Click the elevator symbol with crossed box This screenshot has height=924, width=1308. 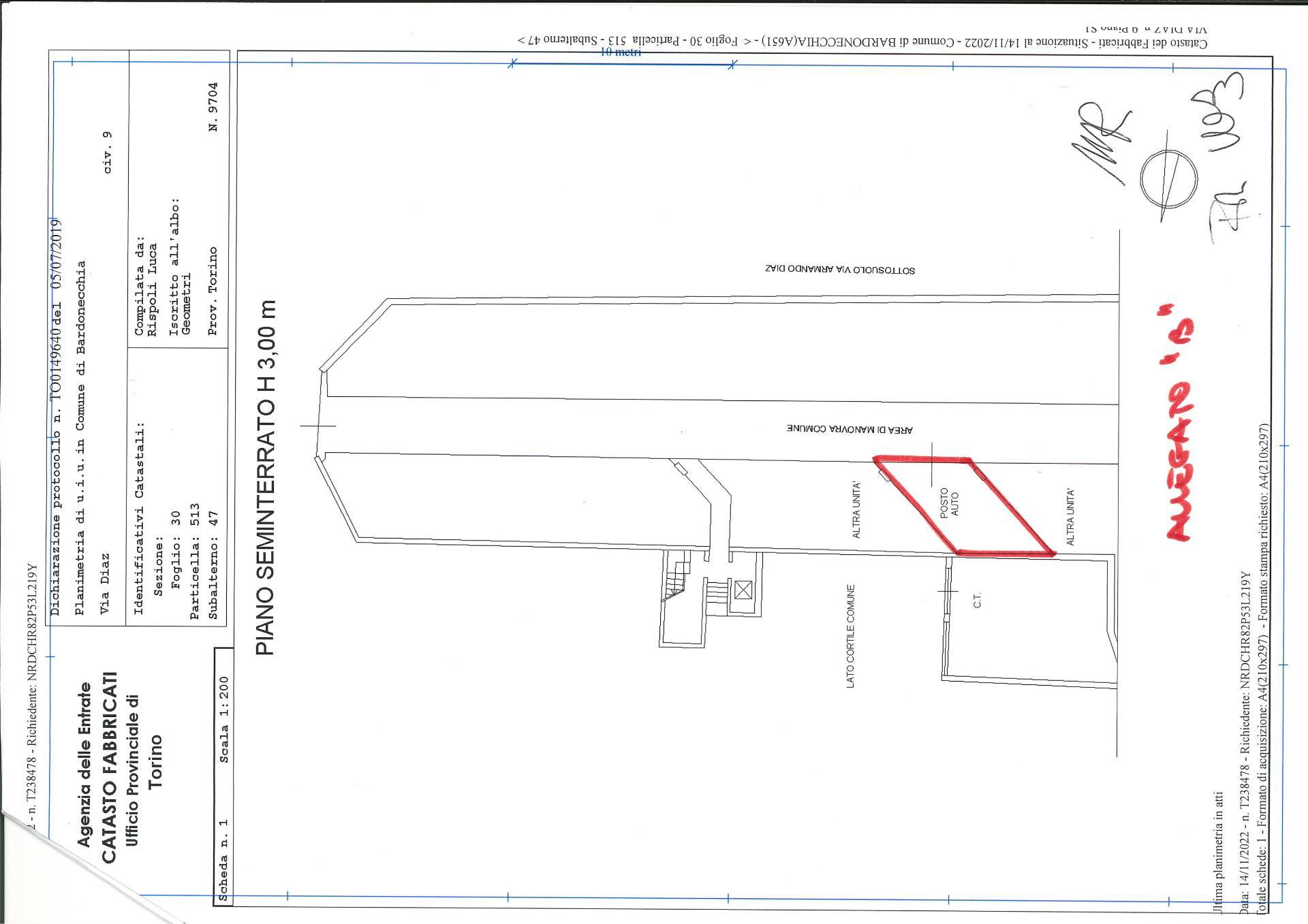point(743,590)
